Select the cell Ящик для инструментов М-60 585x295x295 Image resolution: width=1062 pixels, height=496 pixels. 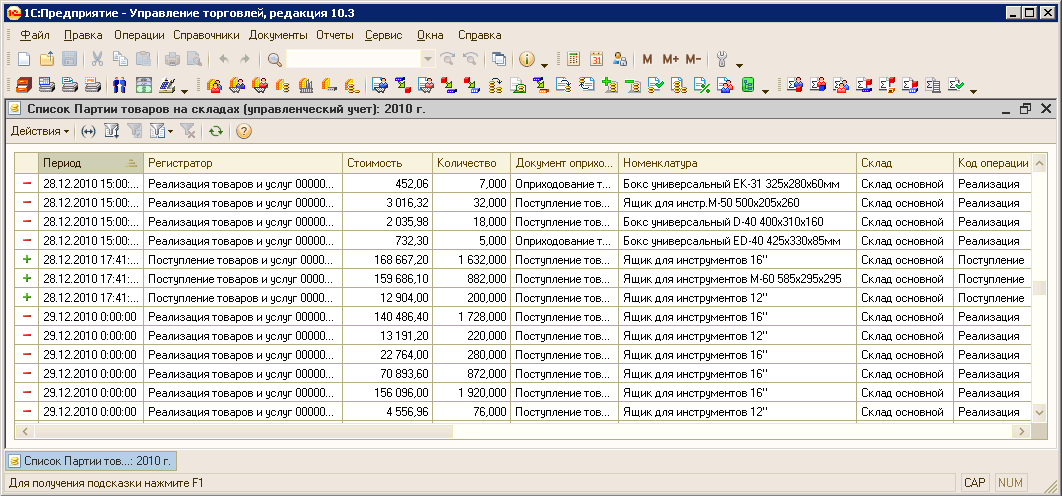point(737,278)
